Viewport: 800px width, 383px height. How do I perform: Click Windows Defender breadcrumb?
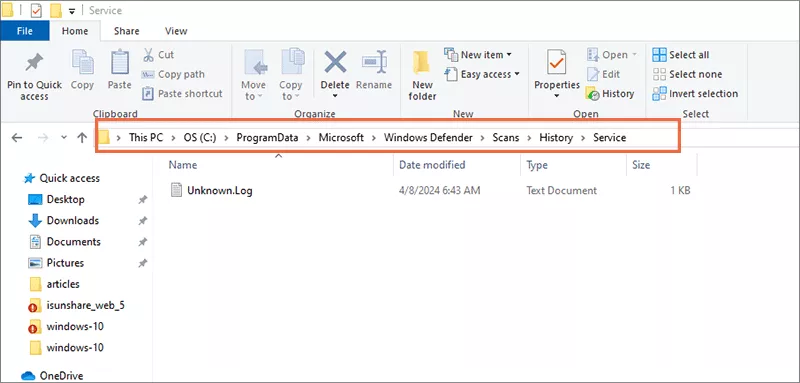pyautogui.click(x=428, y=138)
